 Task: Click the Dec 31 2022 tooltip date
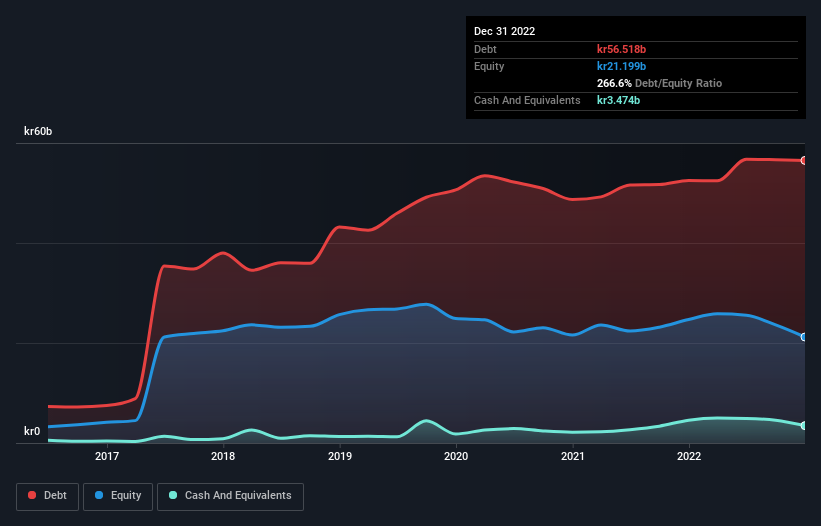(x=505, y=31)
